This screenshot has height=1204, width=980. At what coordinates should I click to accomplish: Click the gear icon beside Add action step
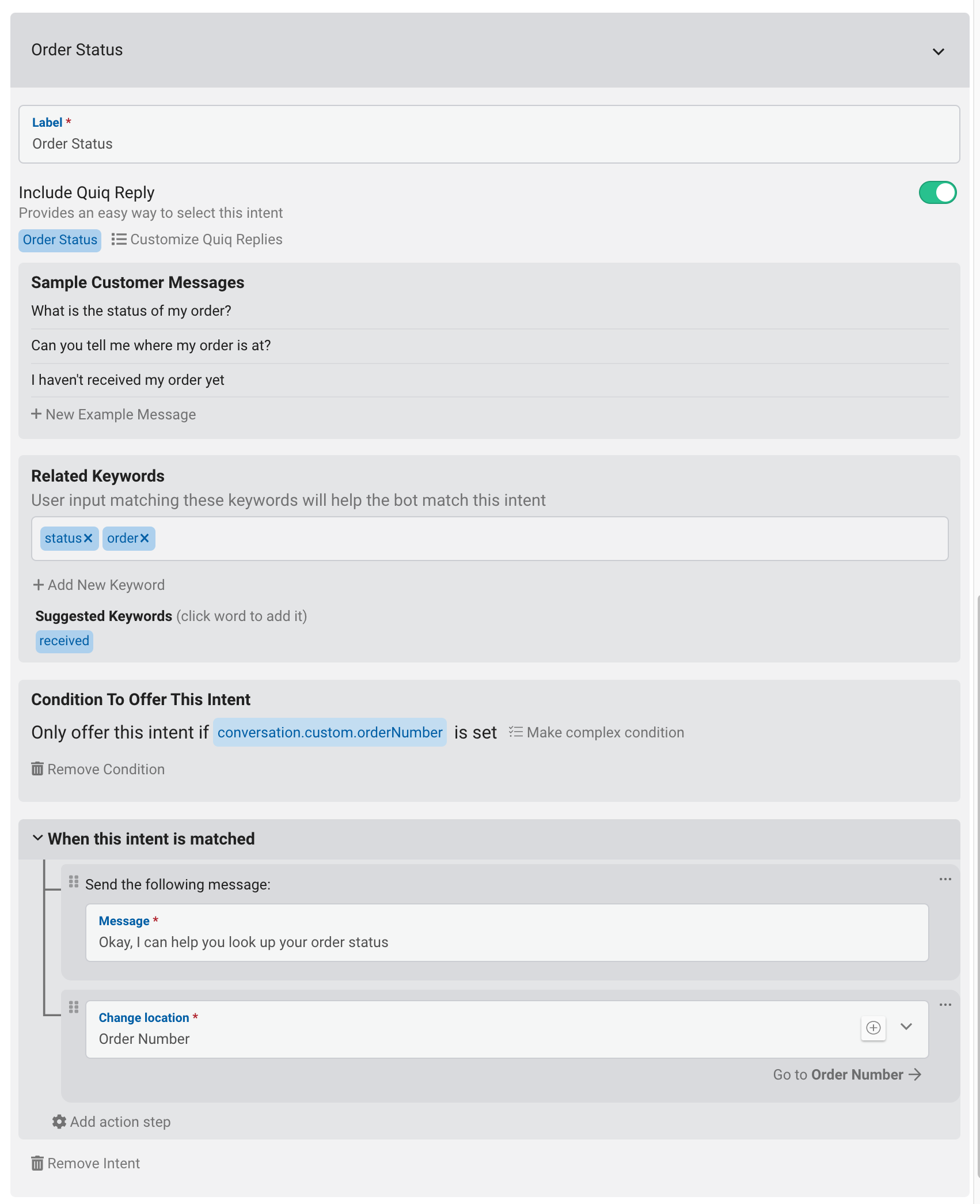59,1122
